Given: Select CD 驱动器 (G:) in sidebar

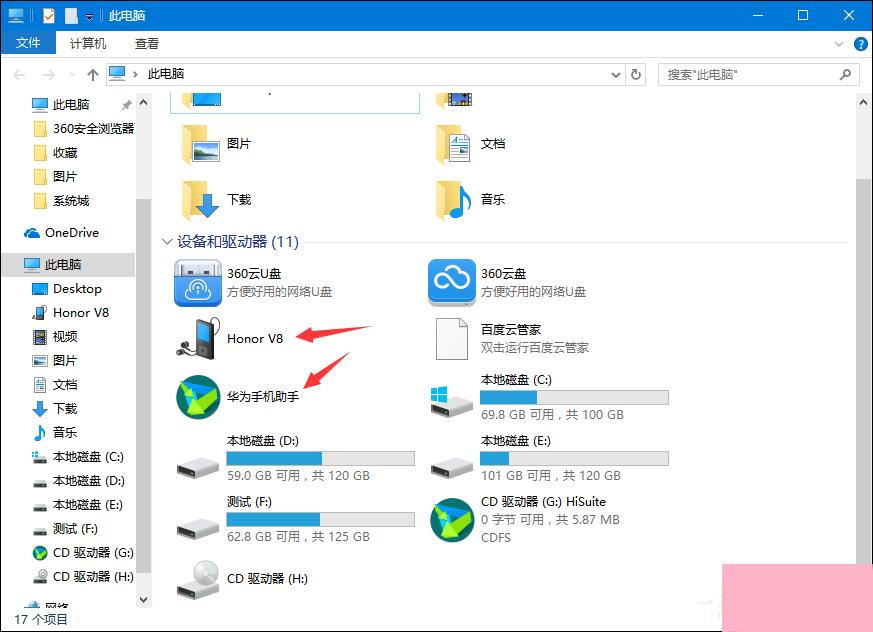Looking at the screenshot, I should 83,553.
